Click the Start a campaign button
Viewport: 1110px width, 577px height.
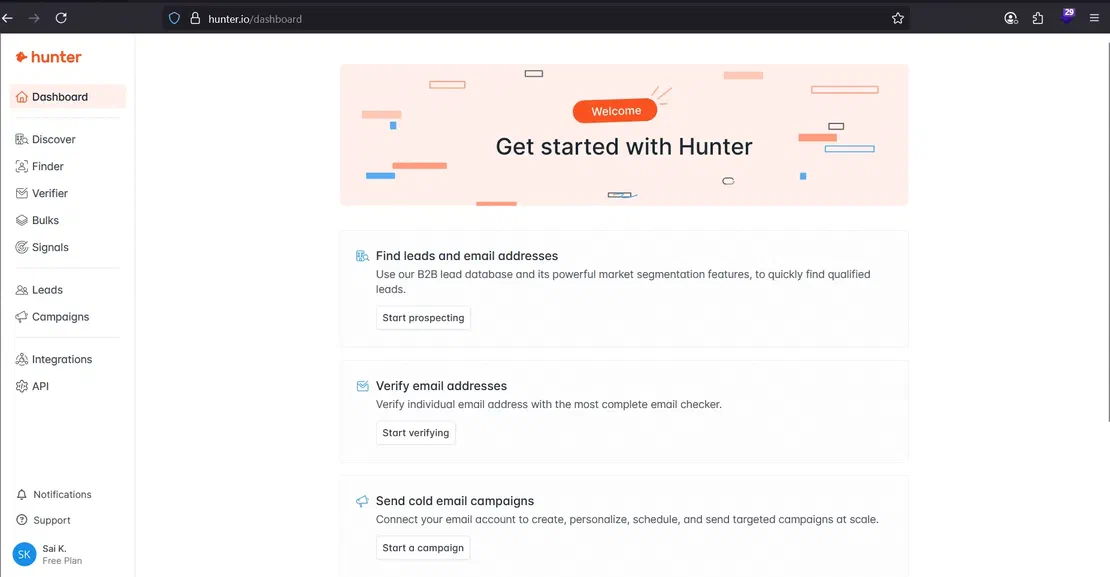(423, 547)
